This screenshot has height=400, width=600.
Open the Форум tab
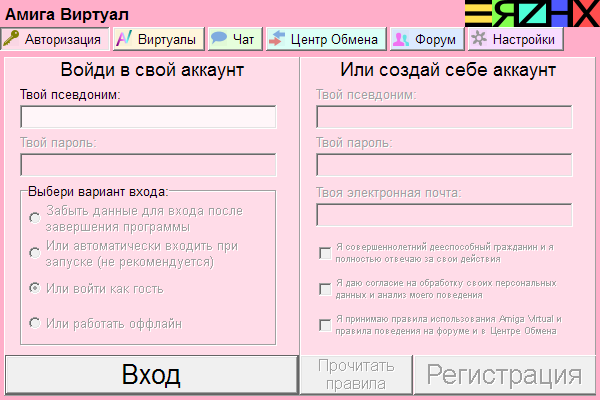click(427, 39)
